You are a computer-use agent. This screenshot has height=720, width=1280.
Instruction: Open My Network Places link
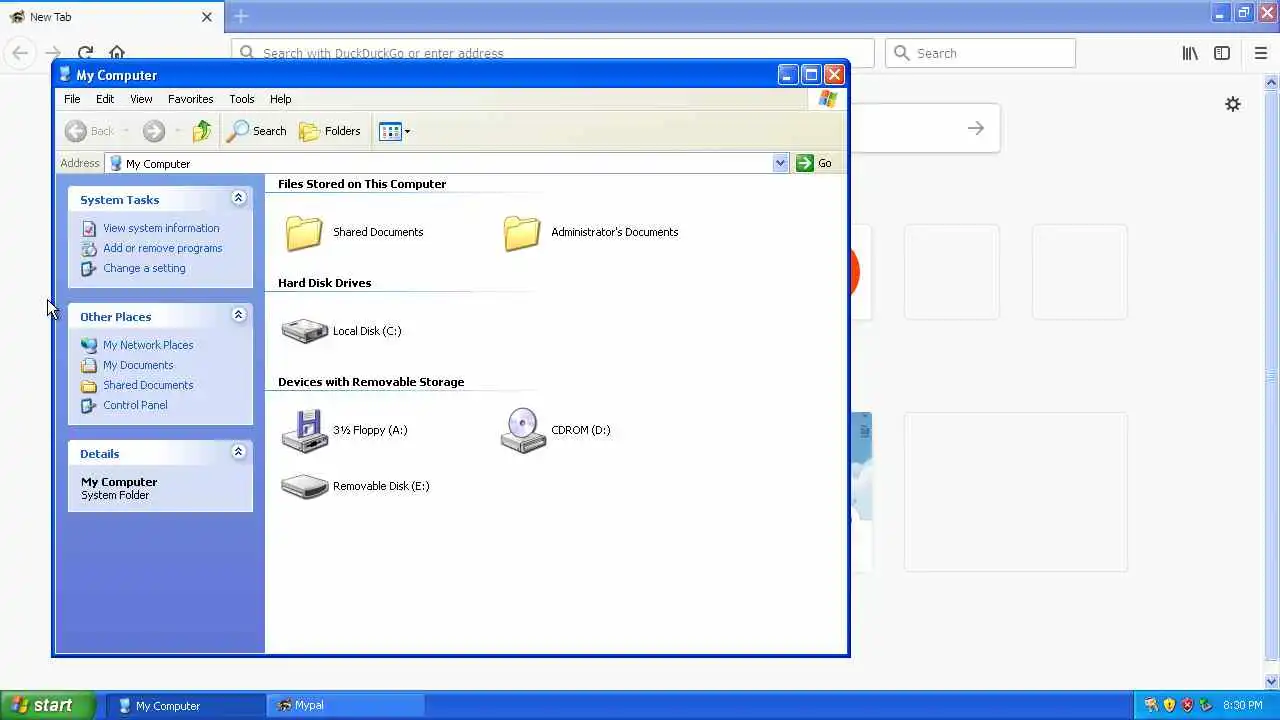(148, 345)
